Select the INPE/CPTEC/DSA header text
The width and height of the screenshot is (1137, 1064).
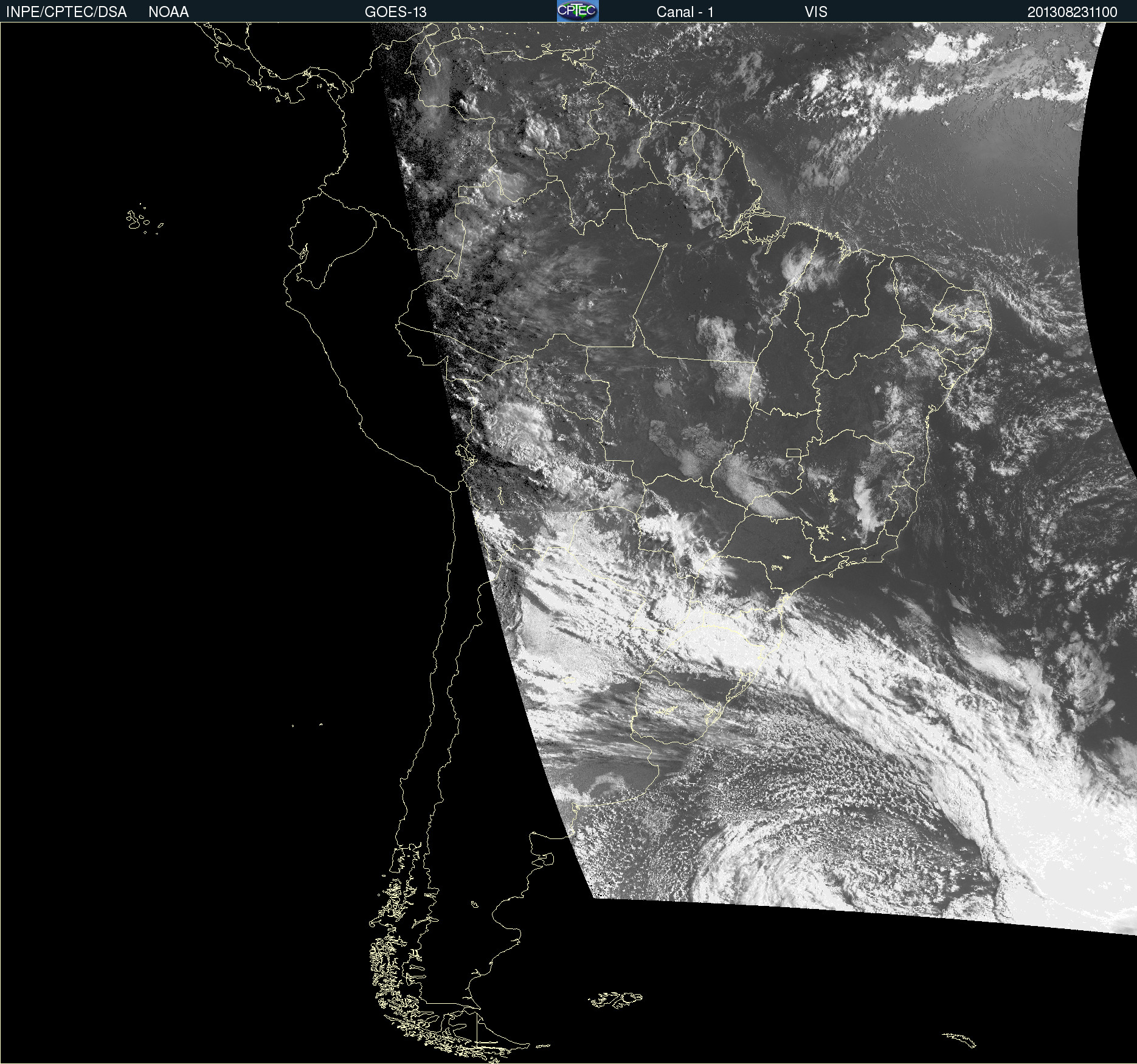pos(66,12)
